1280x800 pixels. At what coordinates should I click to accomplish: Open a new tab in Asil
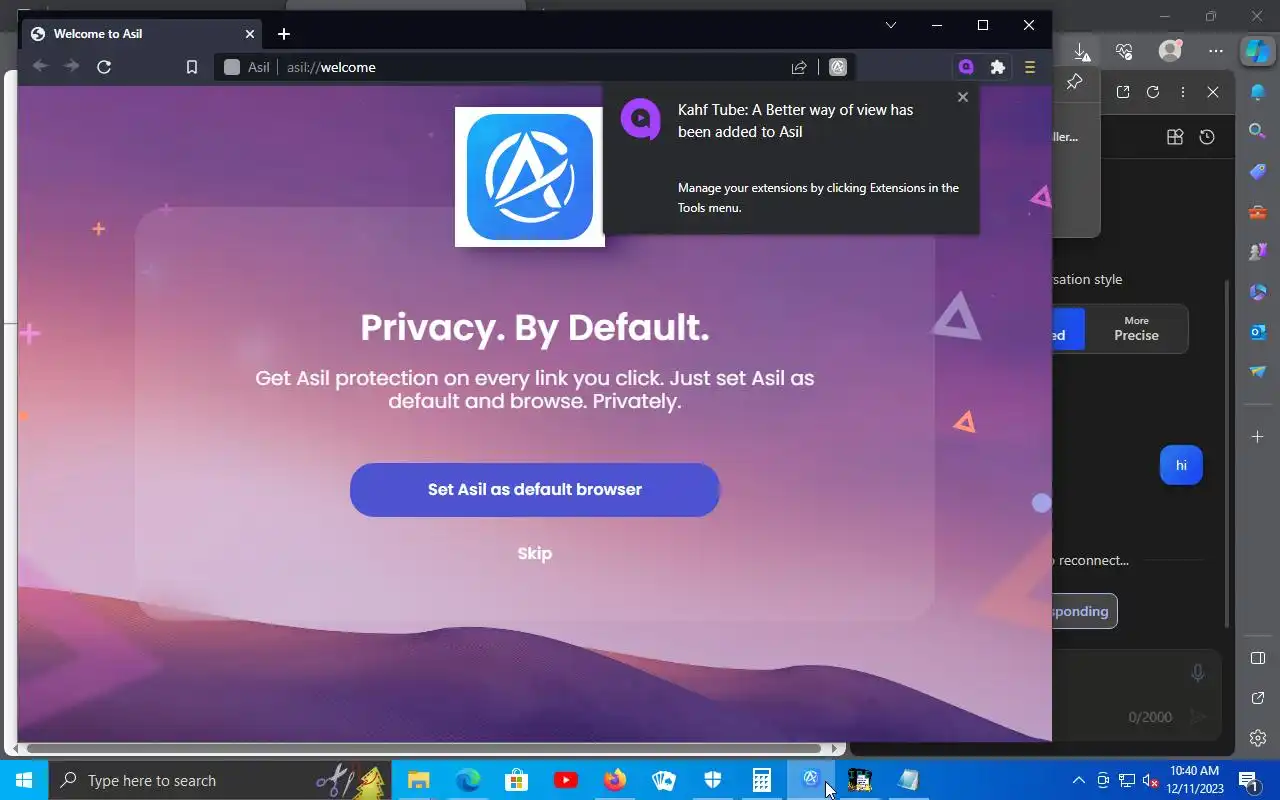click(284, 34)
